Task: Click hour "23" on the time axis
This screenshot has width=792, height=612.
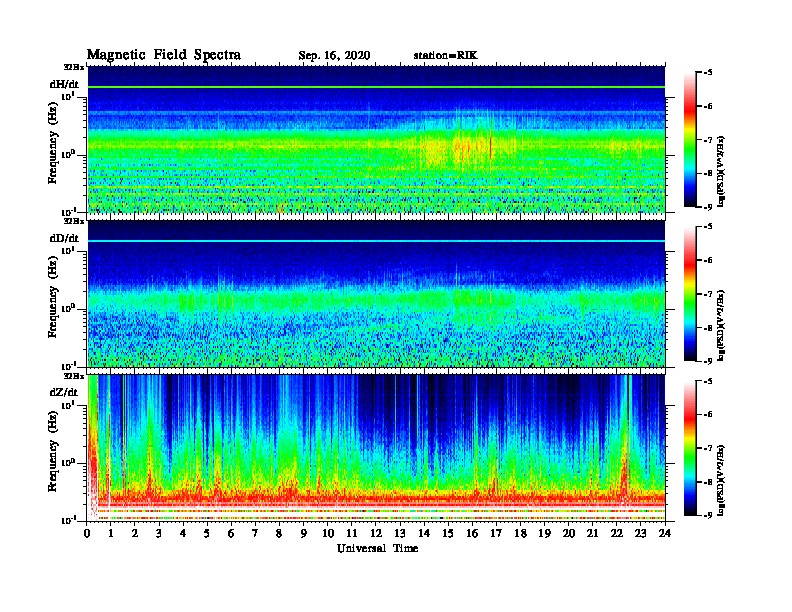Action: click(x=641, y=533)
